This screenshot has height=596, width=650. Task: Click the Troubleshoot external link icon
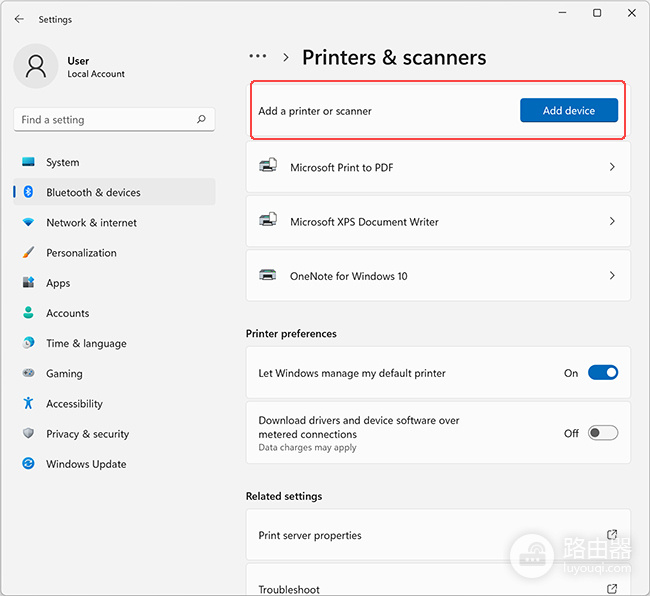pos(612,589)
